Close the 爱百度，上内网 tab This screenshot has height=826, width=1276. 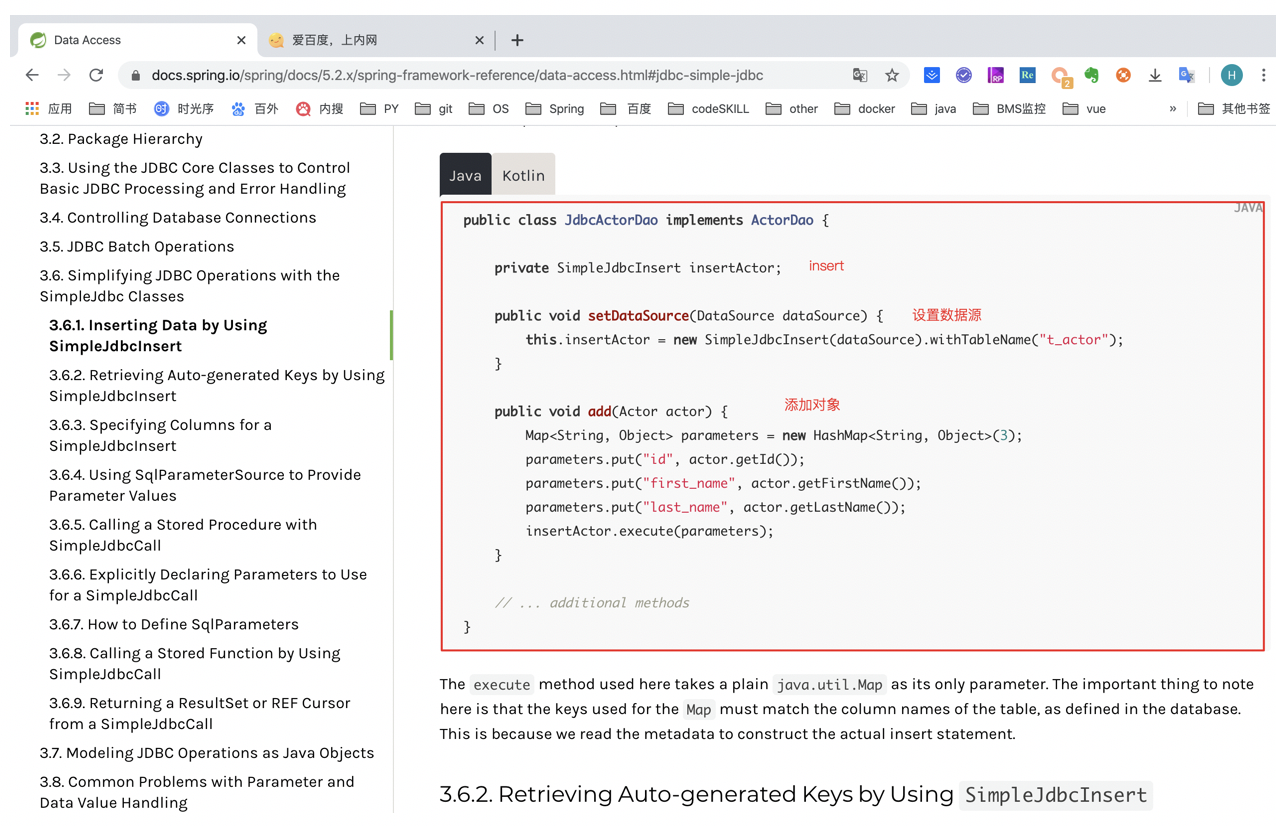(479, 40)
